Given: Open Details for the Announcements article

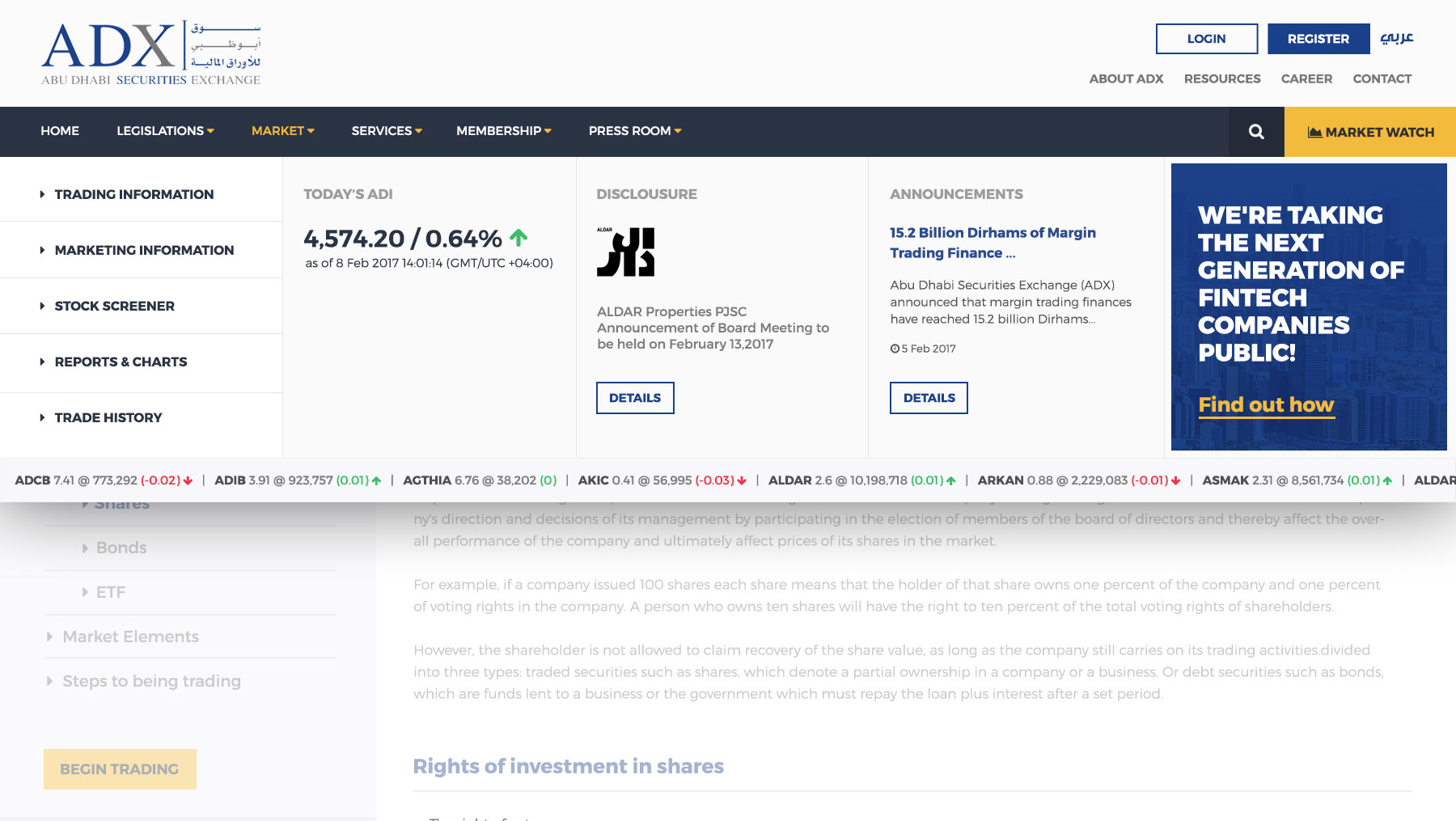Looking at the screenshot, I should click(929, 398).
